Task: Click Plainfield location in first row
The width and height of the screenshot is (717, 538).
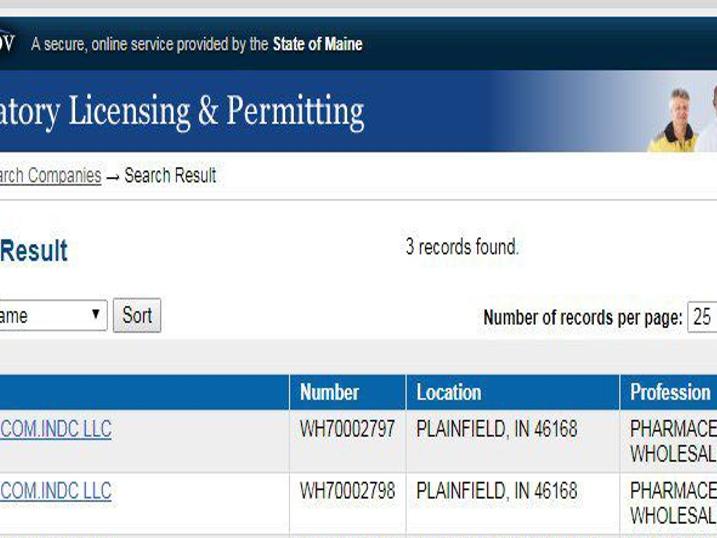Action: pos(497,430)
